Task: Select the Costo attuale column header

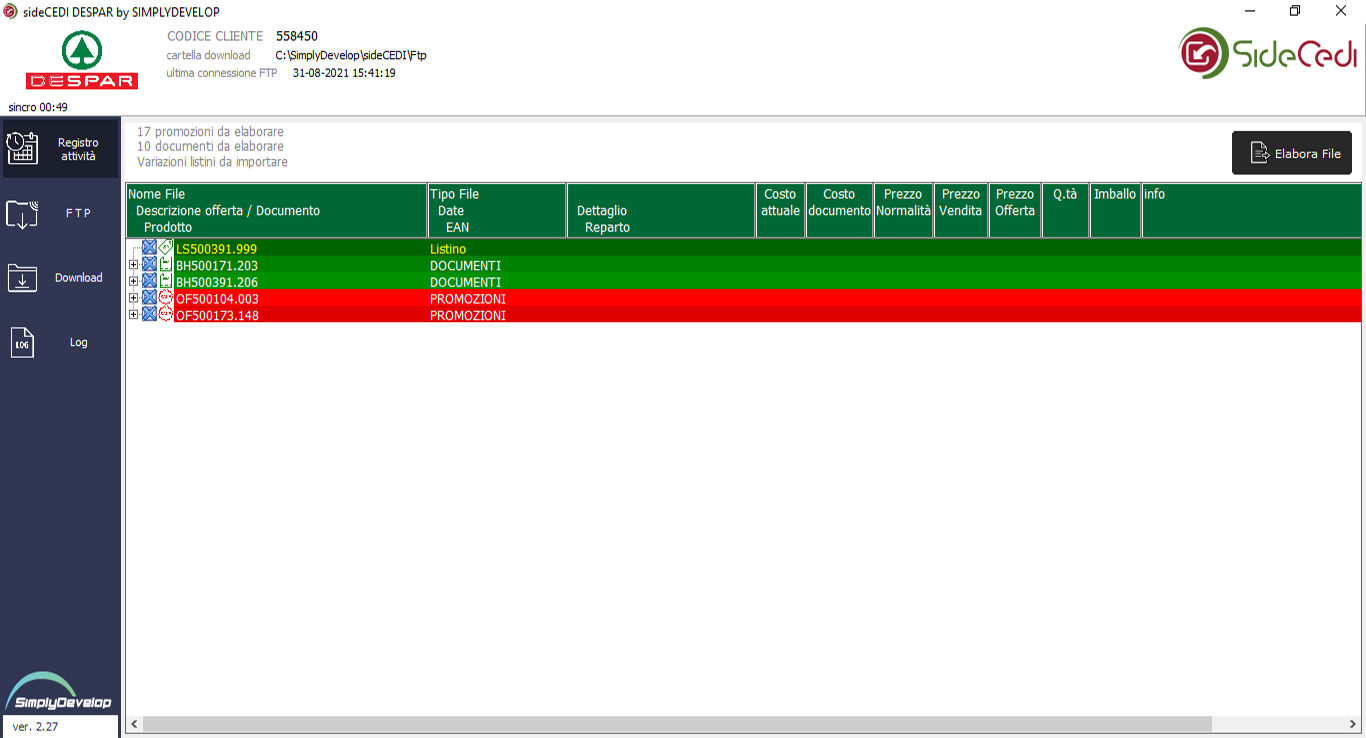Action: pos(780,210)
